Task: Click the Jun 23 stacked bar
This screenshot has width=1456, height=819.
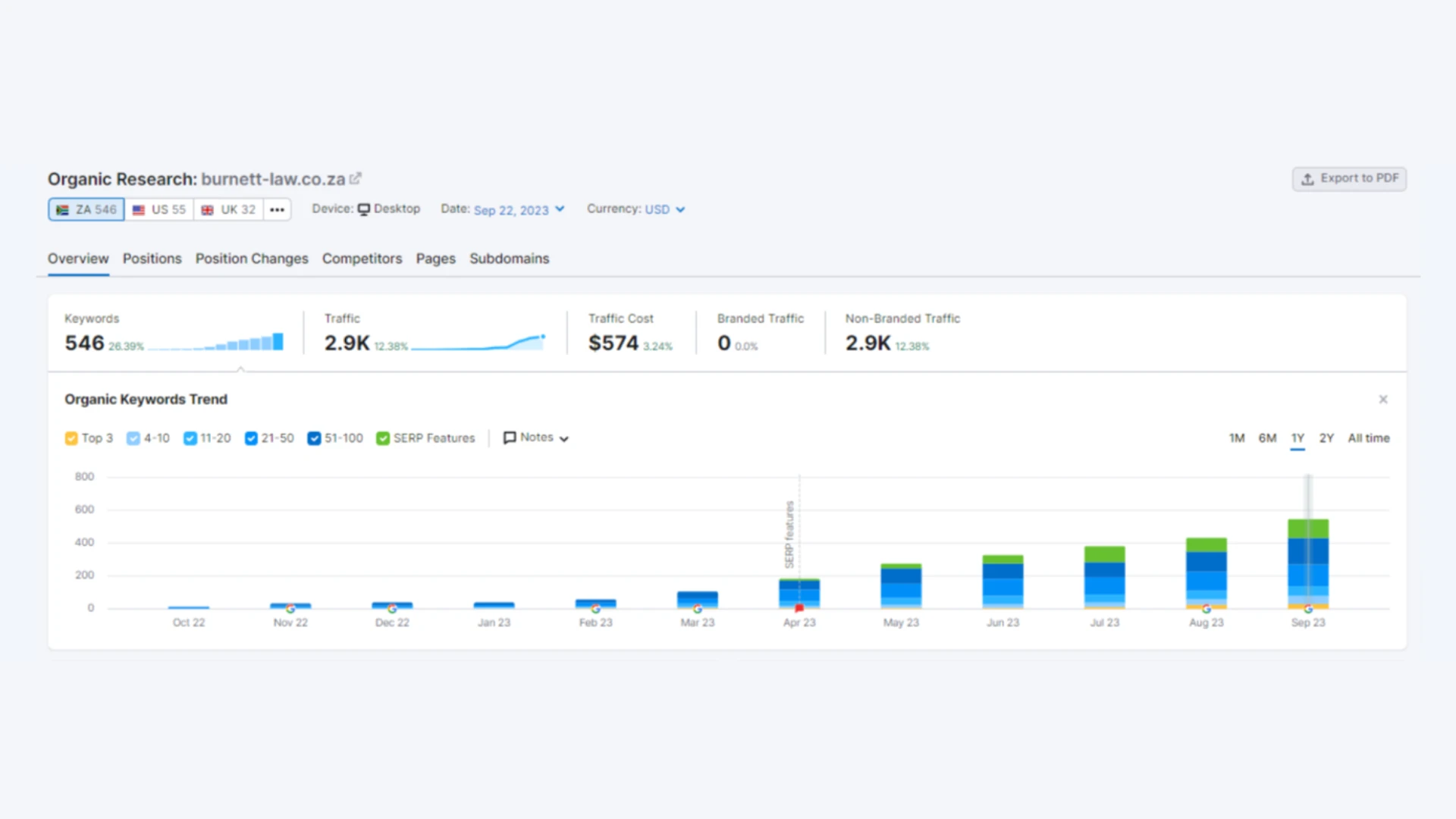Action: point(1003,582)
